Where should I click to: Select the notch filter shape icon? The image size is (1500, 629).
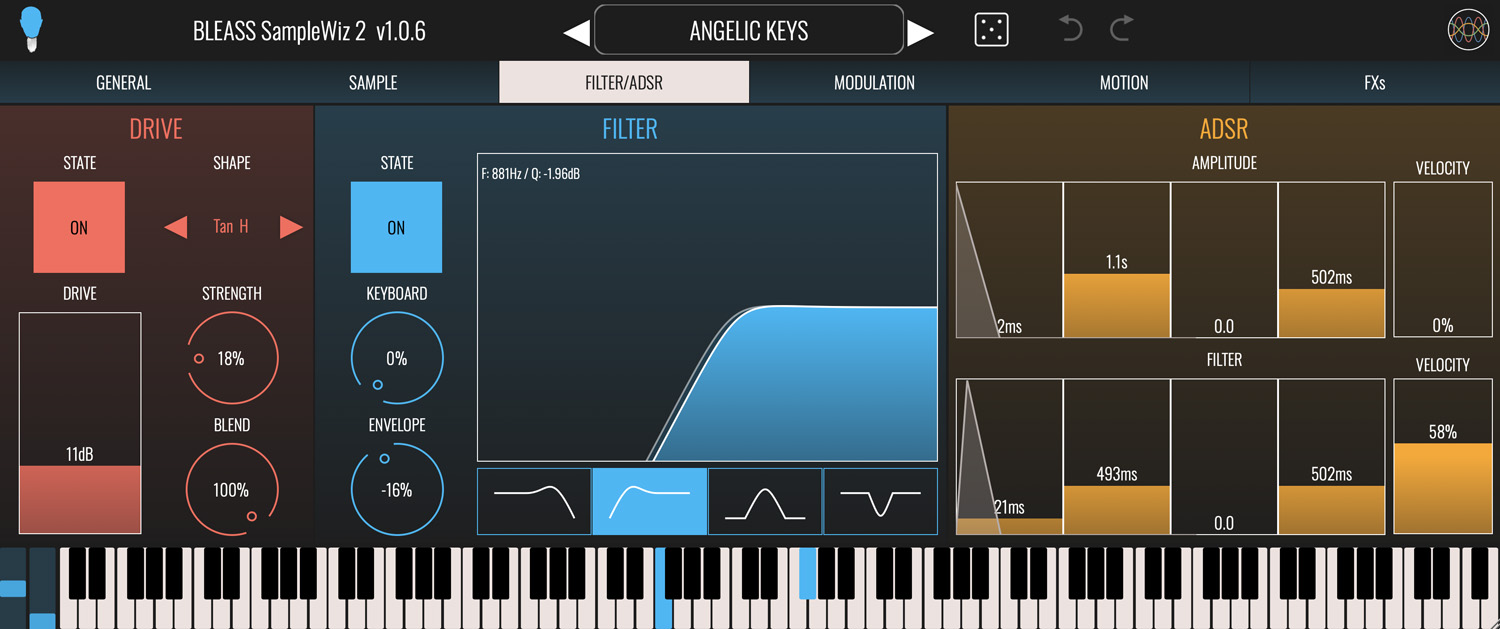click(880, 501)
